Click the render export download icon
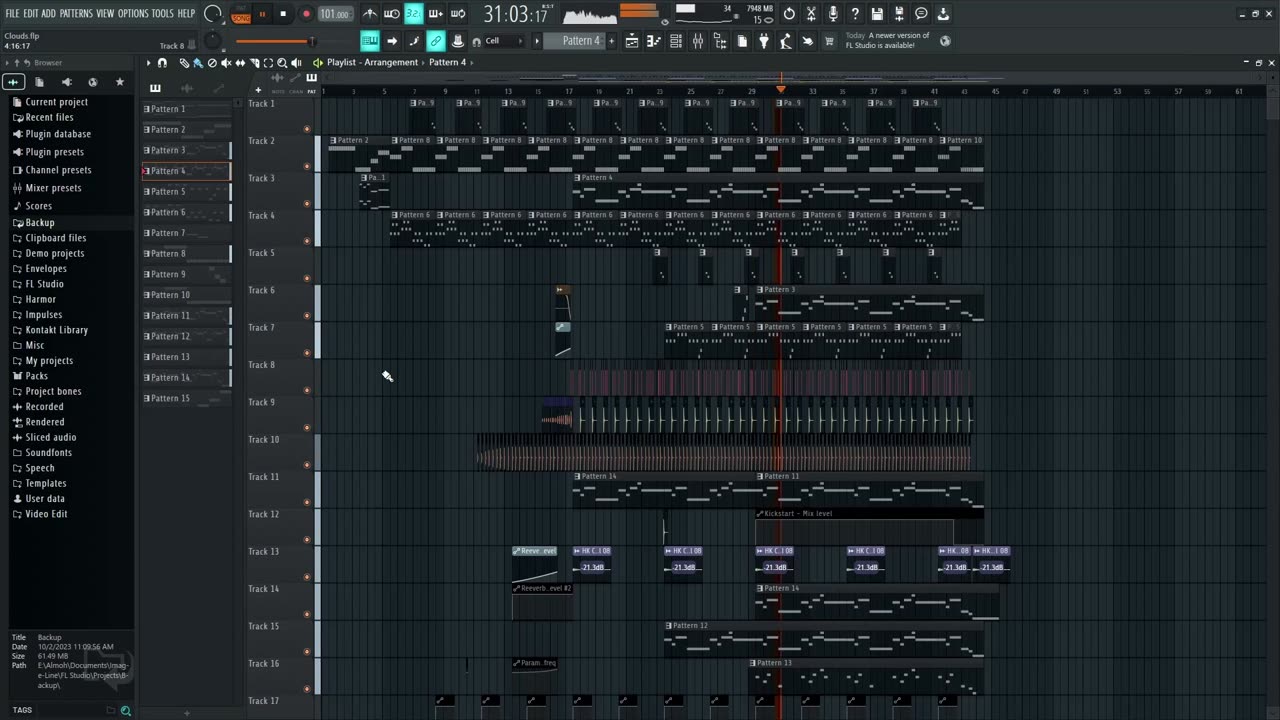 (943, 14)
